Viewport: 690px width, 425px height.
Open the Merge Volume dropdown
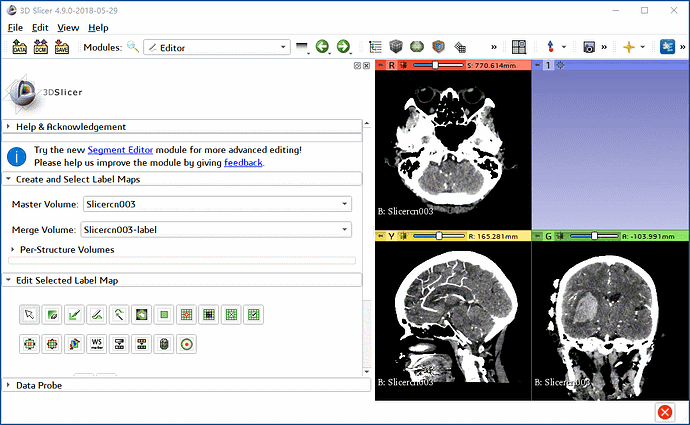coord(216,230)
